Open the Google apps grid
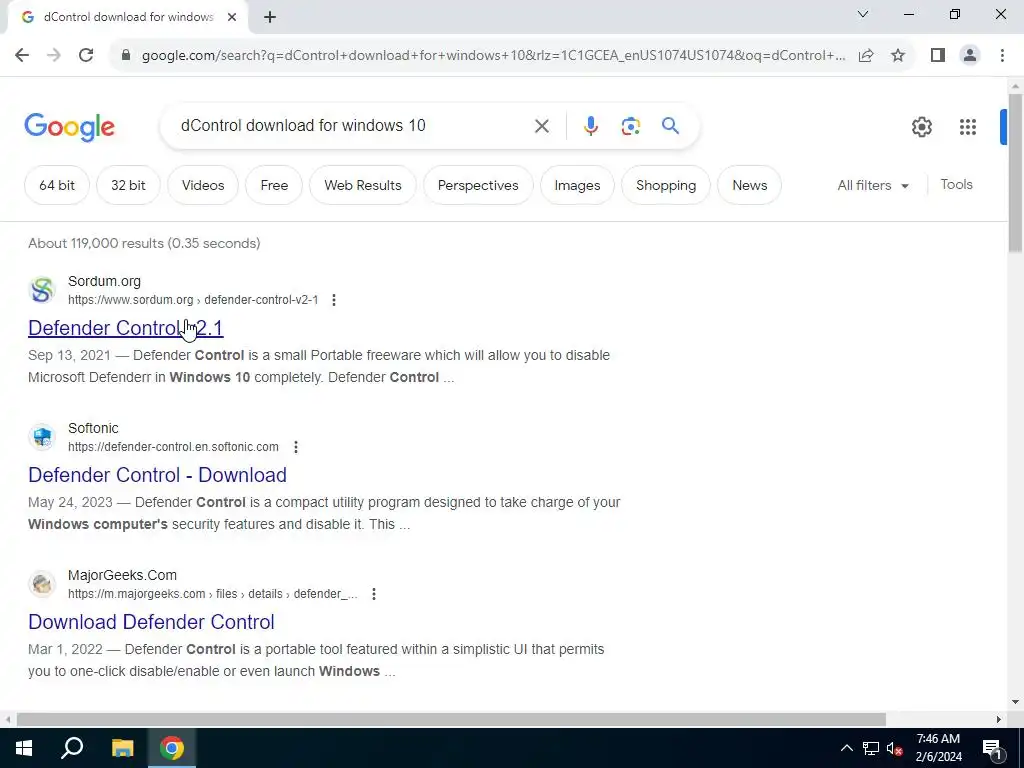Image resolution: width=1024 pixels, height=768 pixels. pos(968,127)
